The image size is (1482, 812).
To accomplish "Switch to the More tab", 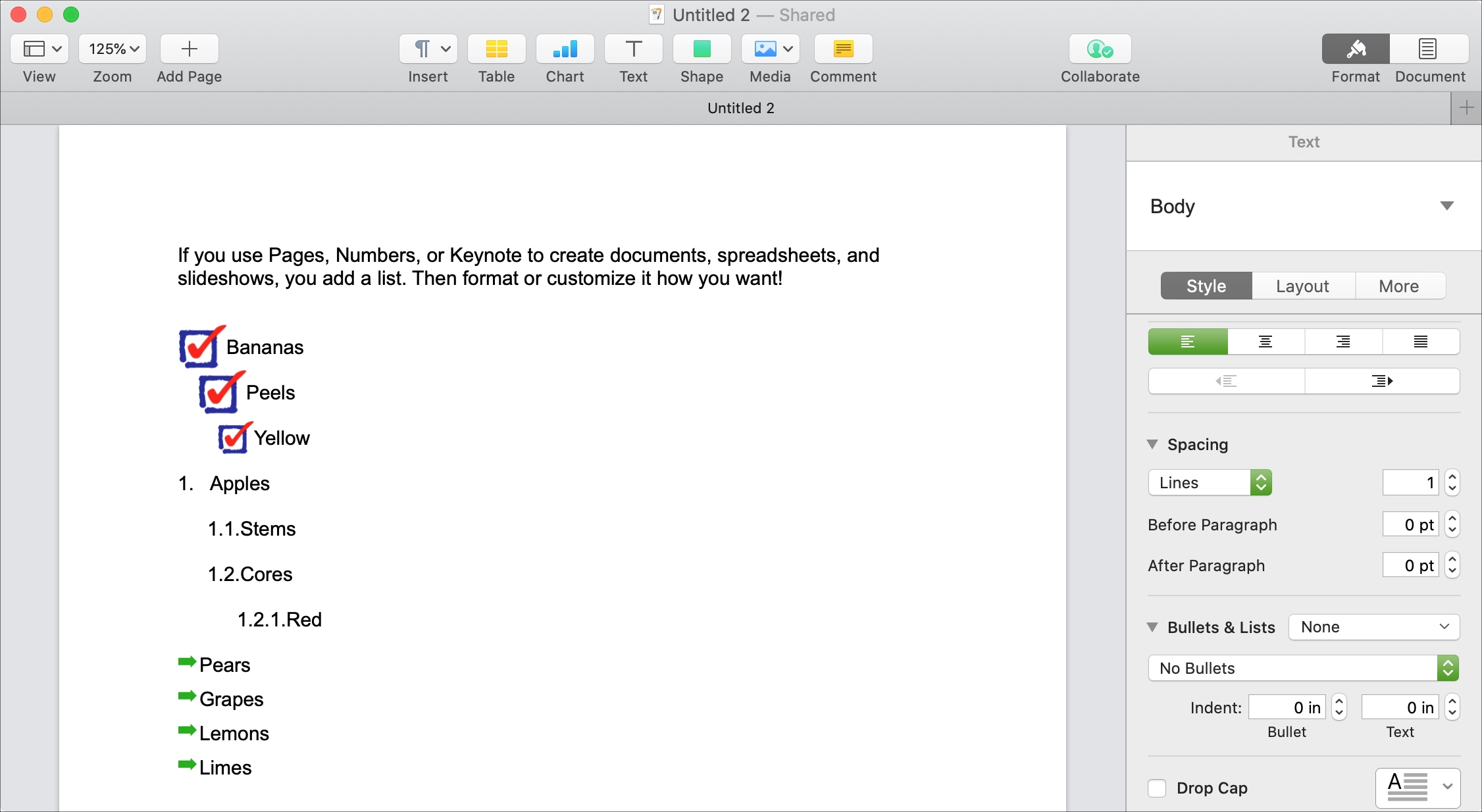I will [x=1400, y=286].
